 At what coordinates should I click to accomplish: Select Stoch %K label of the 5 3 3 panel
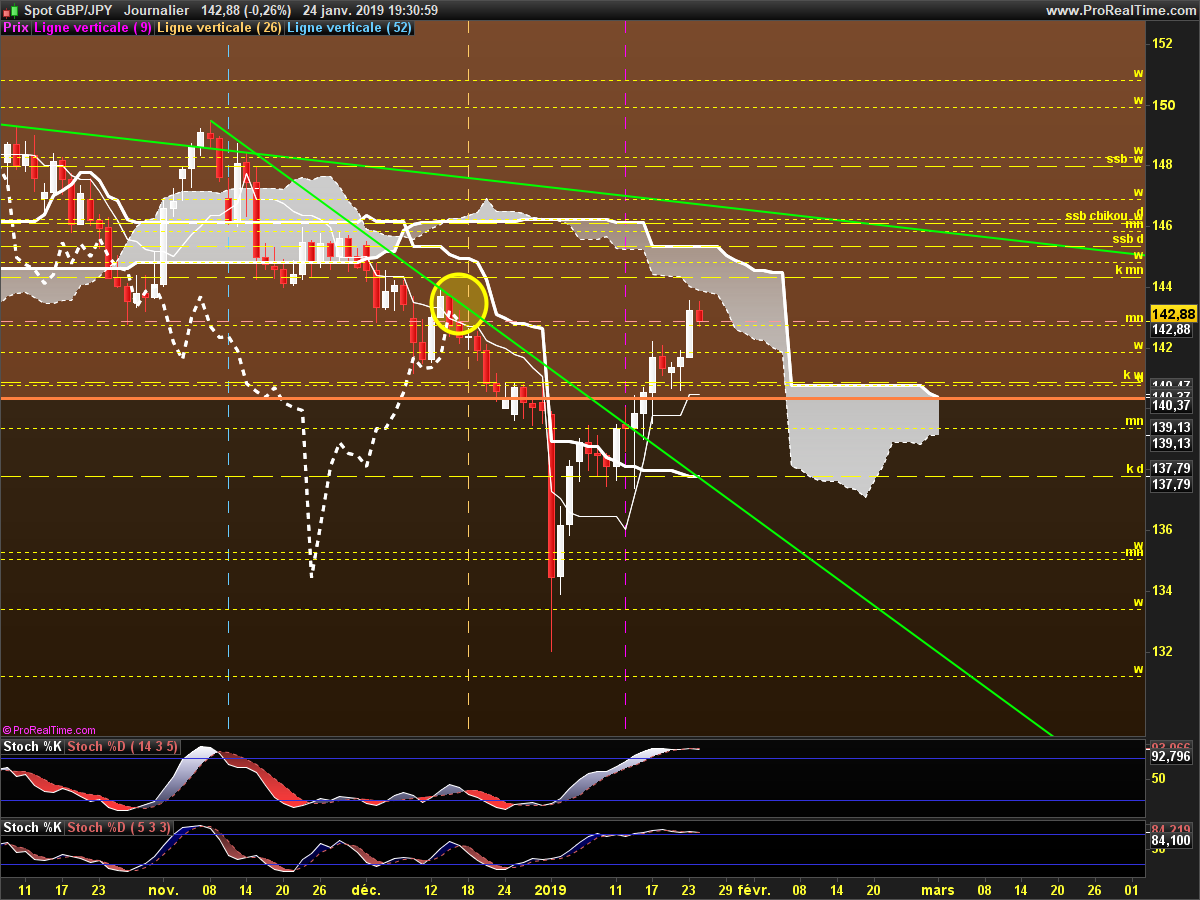31,827
